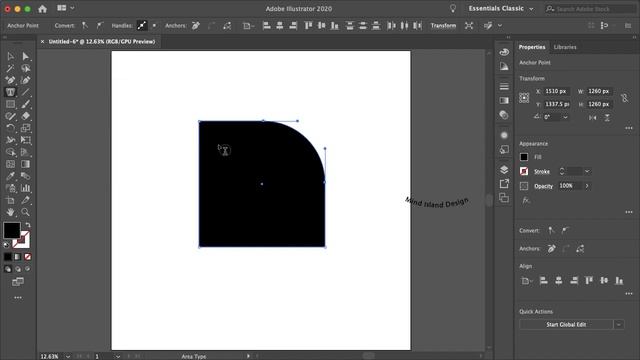Pick the Eyedropper tool

[x=10, y=176]
